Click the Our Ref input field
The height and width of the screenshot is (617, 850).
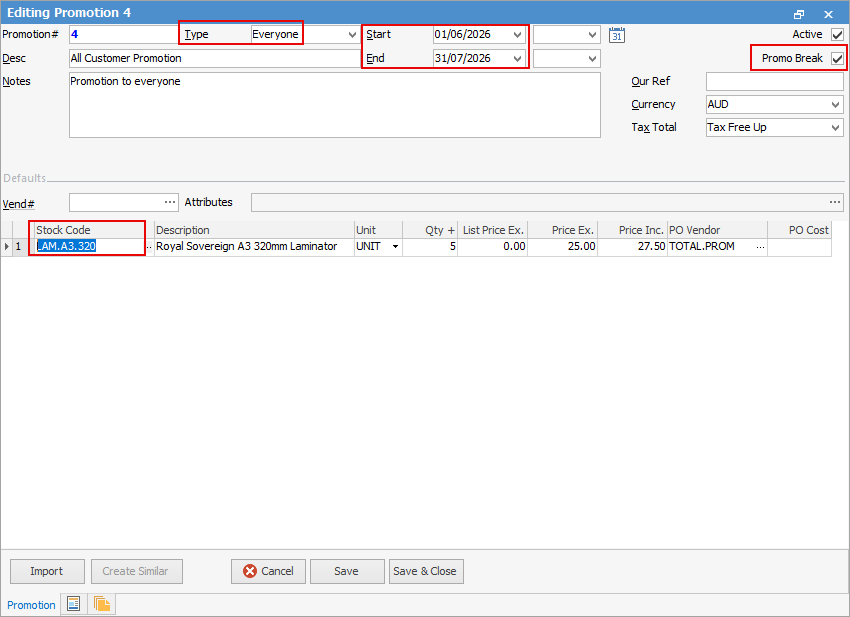click(x=774, y=82)
